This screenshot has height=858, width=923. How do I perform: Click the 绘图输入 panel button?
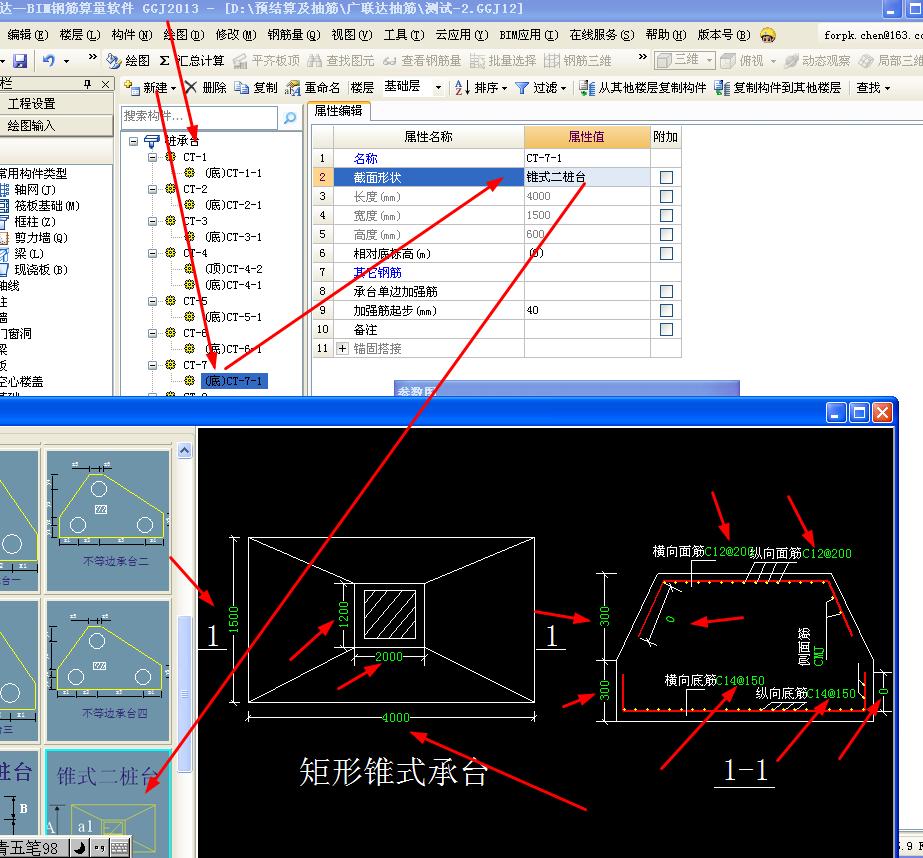(56, 125)
